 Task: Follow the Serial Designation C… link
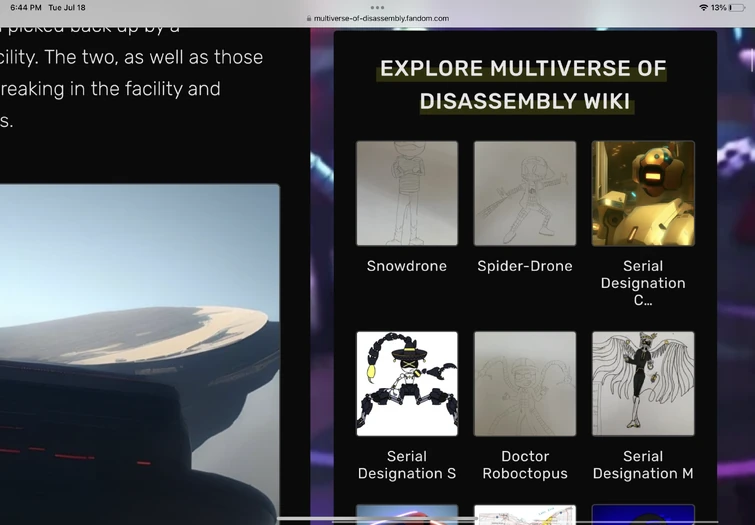[x=643, y=283]
